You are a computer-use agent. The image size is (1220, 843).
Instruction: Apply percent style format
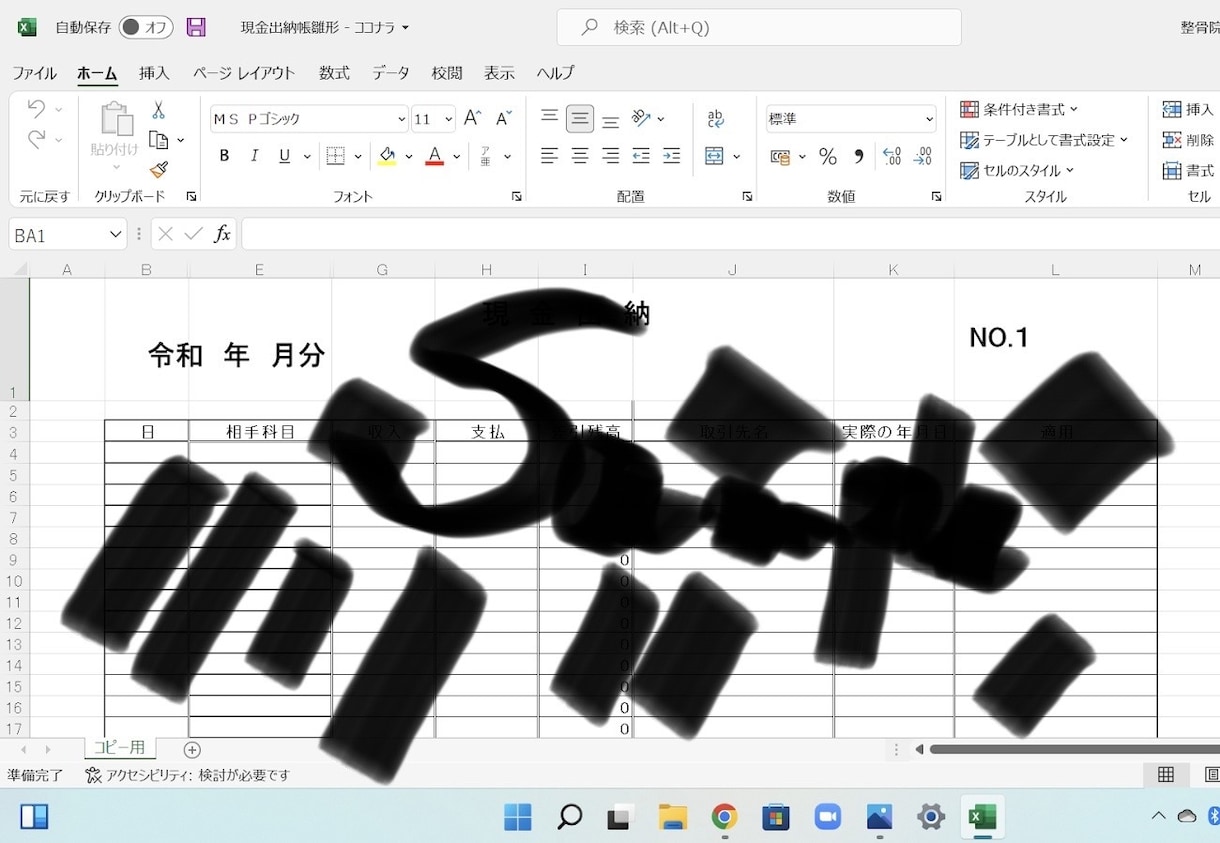pyautogui.click(x=828, y=156)
